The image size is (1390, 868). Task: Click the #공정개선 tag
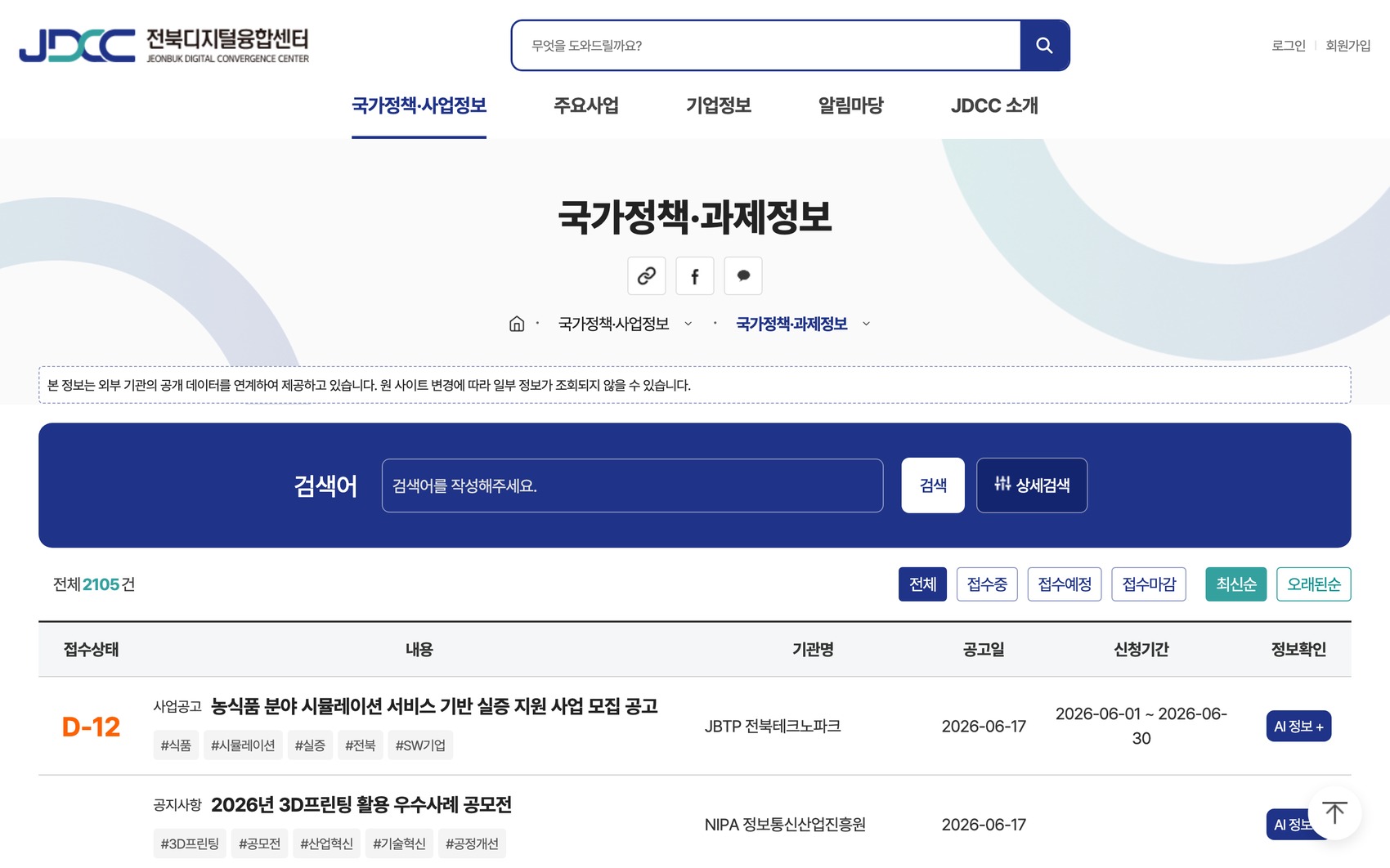472,843
